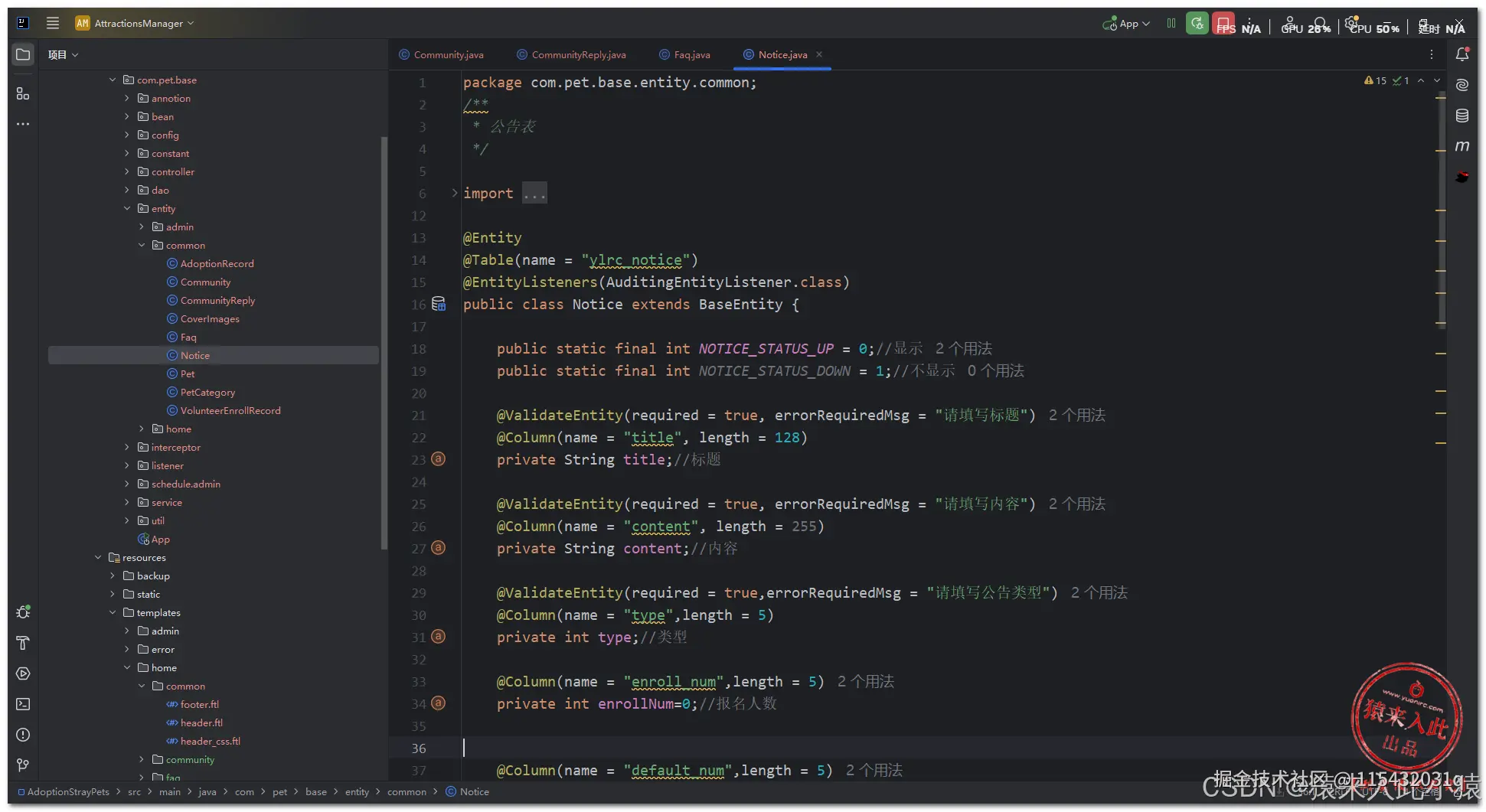Open the AttractionsManager project dropdown

135,23
